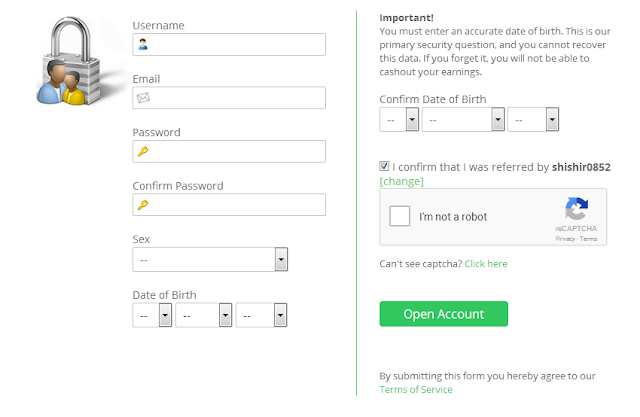Check the I'm not a robot box
Viewport: 640px width, 417px height.
click(x=400, y=217)
